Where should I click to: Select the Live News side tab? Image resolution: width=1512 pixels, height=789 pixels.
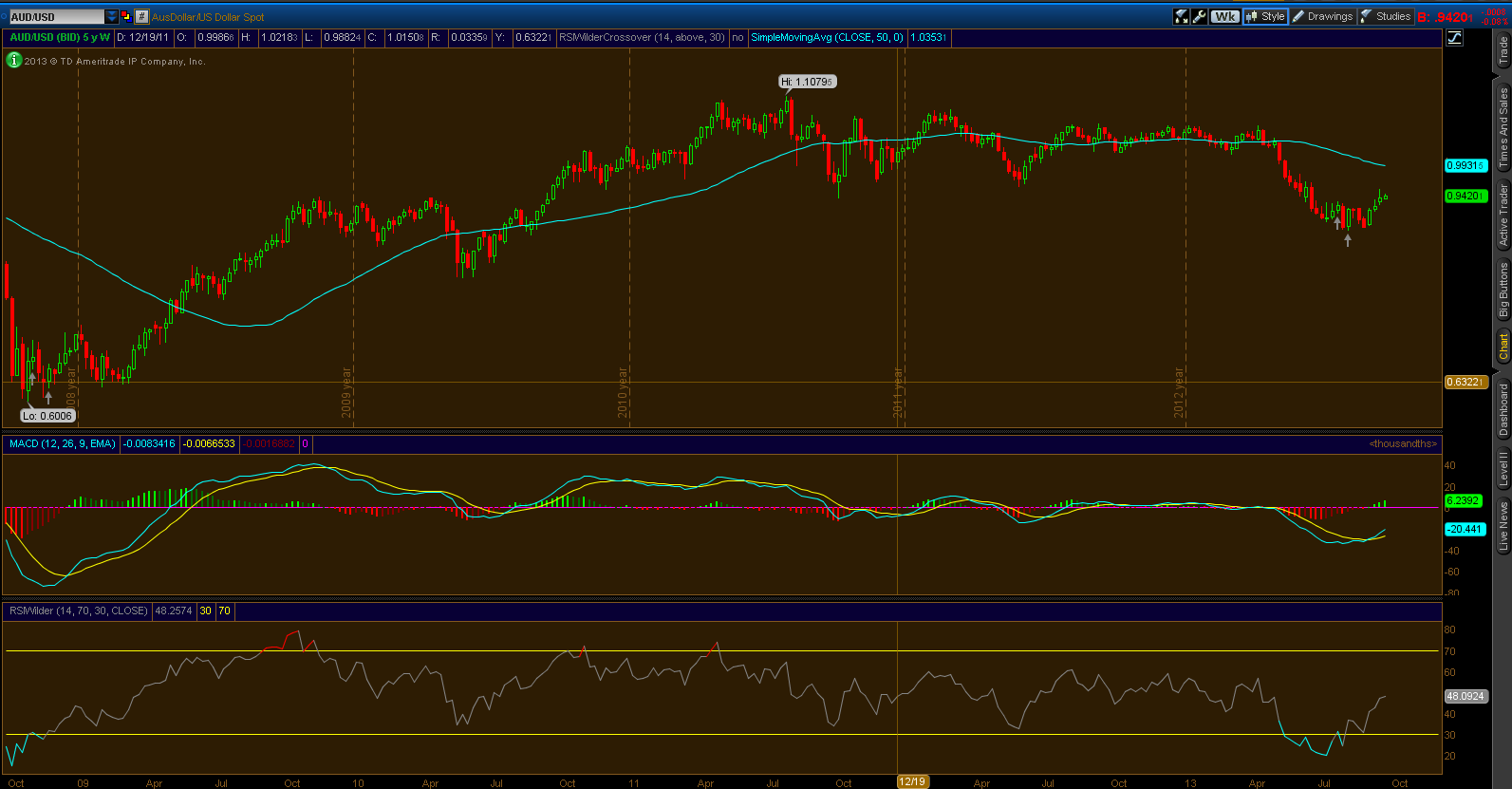(1503, 527)
